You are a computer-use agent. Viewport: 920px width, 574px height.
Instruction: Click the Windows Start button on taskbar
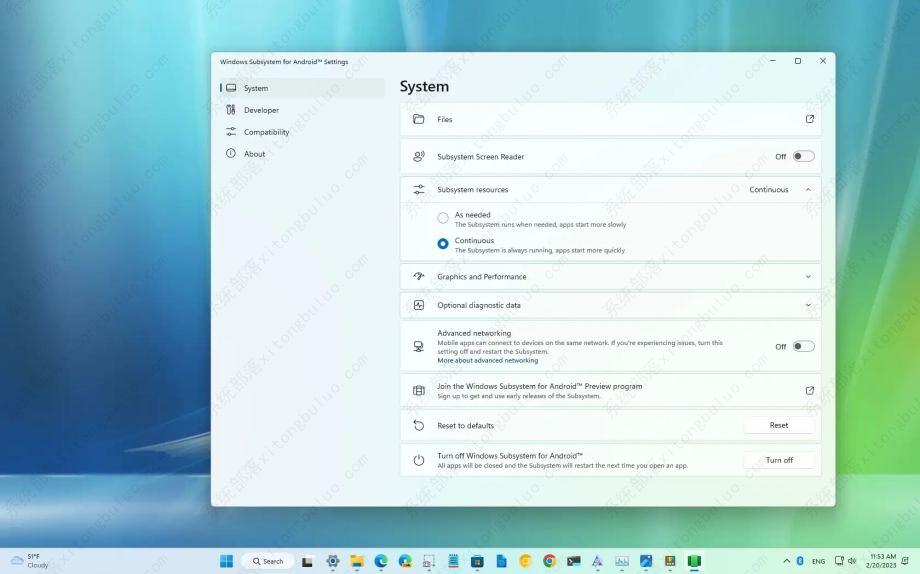pyautogui.click(x=227, y=561)
